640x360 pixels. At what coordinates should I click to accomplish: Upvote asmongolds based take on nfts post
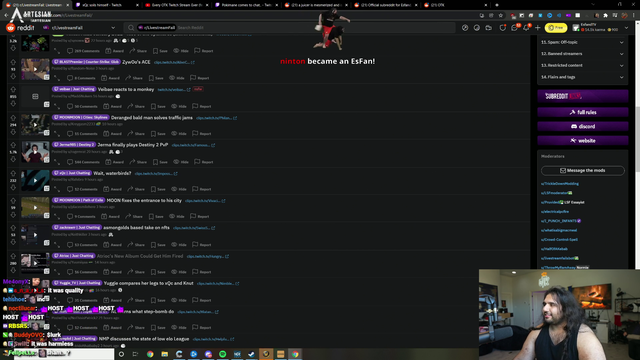click(x=13, y=228)
